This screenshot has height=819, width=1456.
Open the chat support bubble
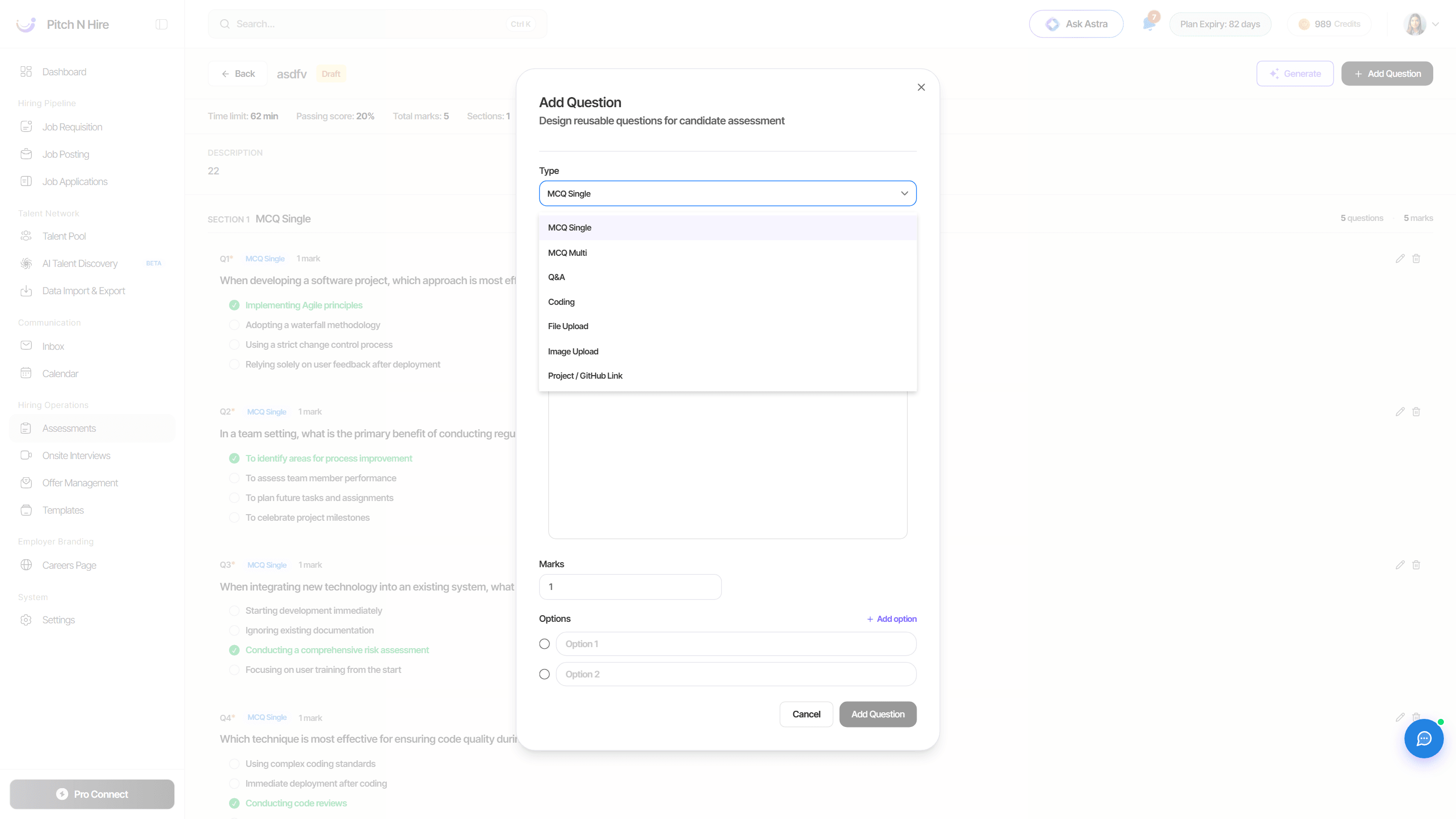[1424, 739]
